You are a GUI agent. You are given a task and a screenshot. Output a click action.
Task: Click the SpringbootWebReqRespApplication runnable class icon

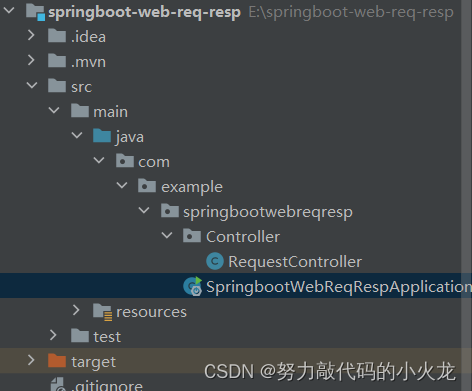coord(193,286)
